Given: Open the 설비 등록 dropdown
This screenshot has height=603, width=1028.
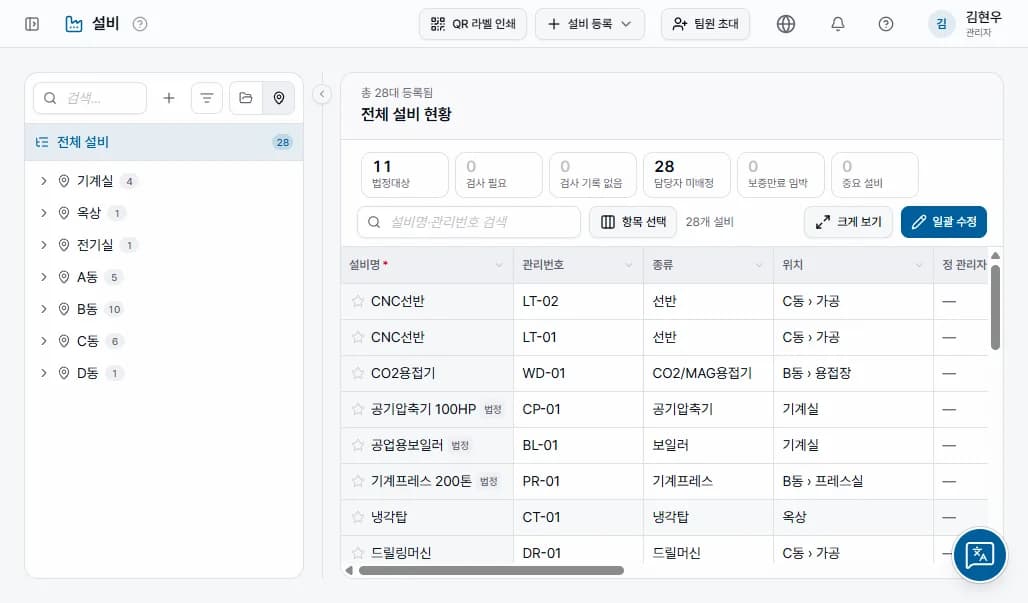Looking at the screenshot, I should 589,24.
